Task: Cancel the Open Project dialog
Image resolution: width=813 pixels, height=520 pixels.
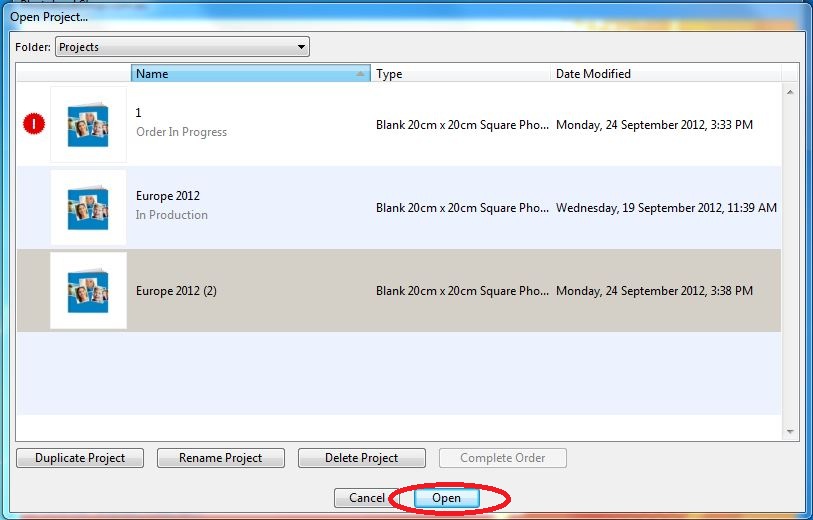Action: 367,498
